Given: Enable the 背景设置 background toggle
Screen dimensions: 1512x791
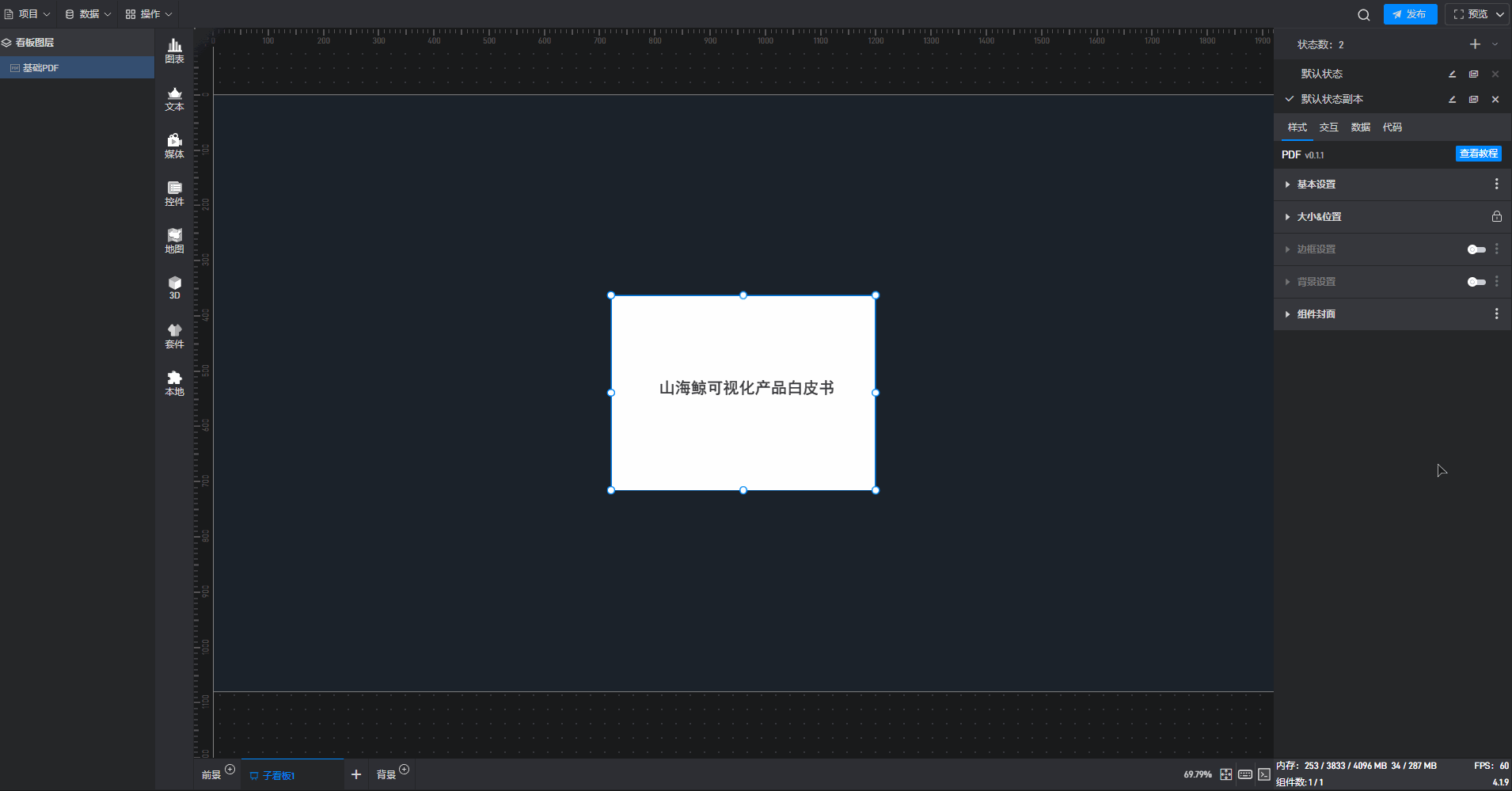Looking at the screenshot, I should (1476, 282).
